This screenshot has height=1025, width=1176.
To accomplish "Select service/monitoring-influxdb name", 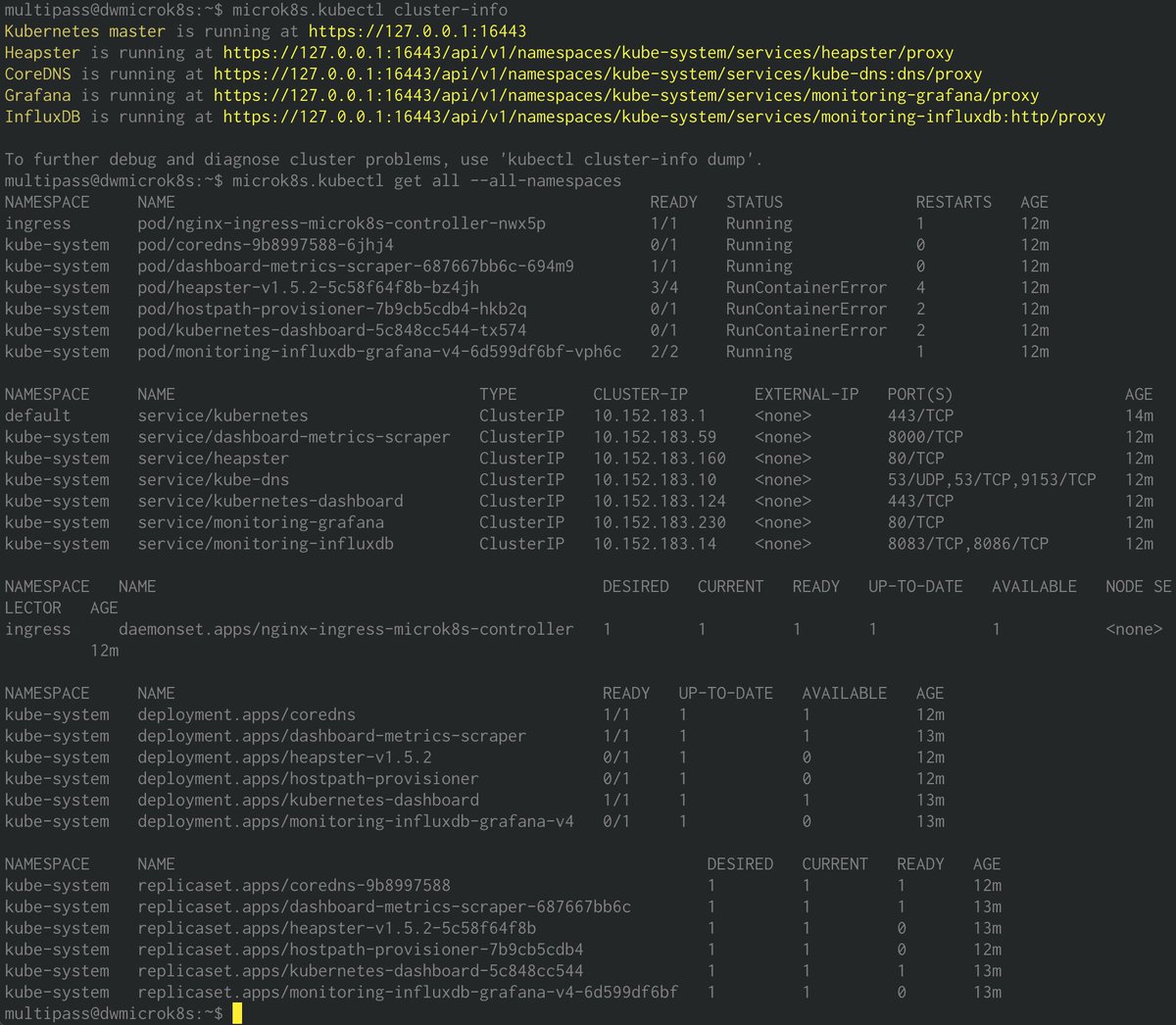I will point(266,544).
